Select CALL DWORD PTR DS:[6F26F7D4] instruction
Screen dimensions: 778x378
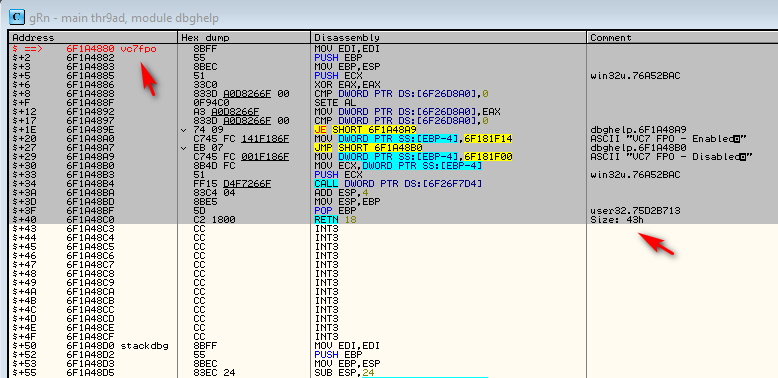397,184
